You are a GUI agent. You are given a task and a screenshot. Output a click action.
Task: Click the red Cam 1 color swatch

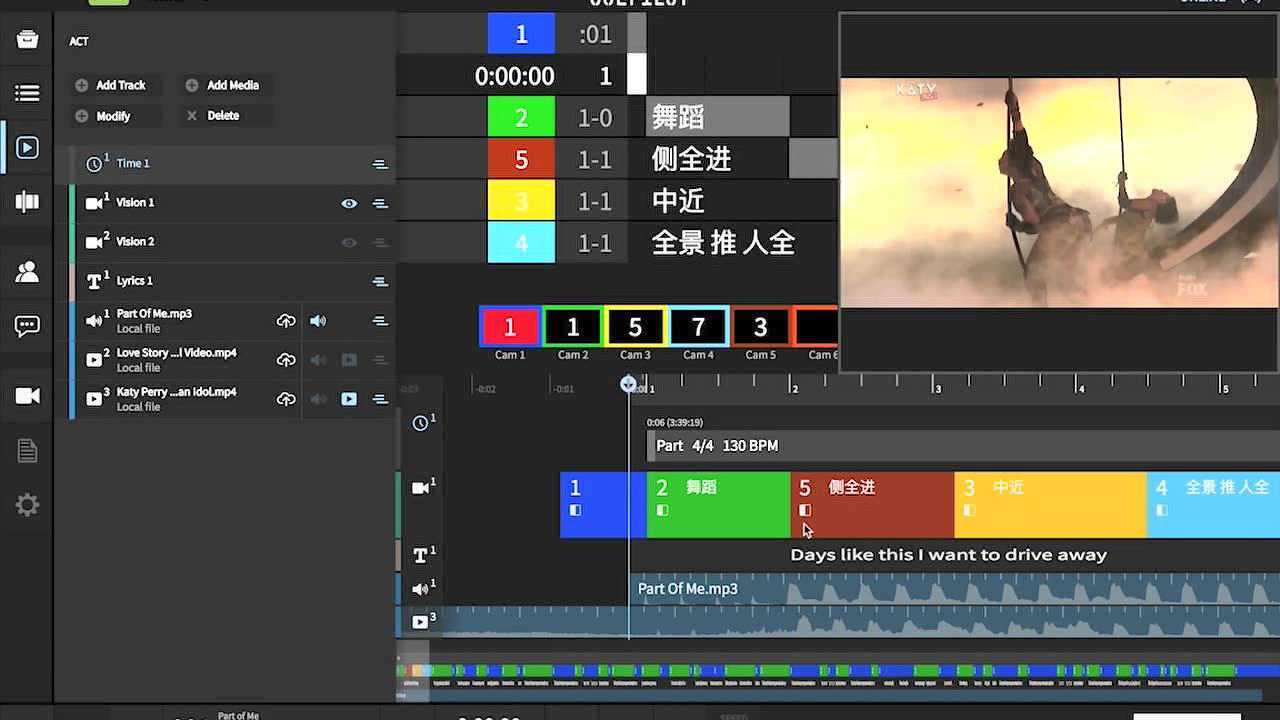click(510, 326)
